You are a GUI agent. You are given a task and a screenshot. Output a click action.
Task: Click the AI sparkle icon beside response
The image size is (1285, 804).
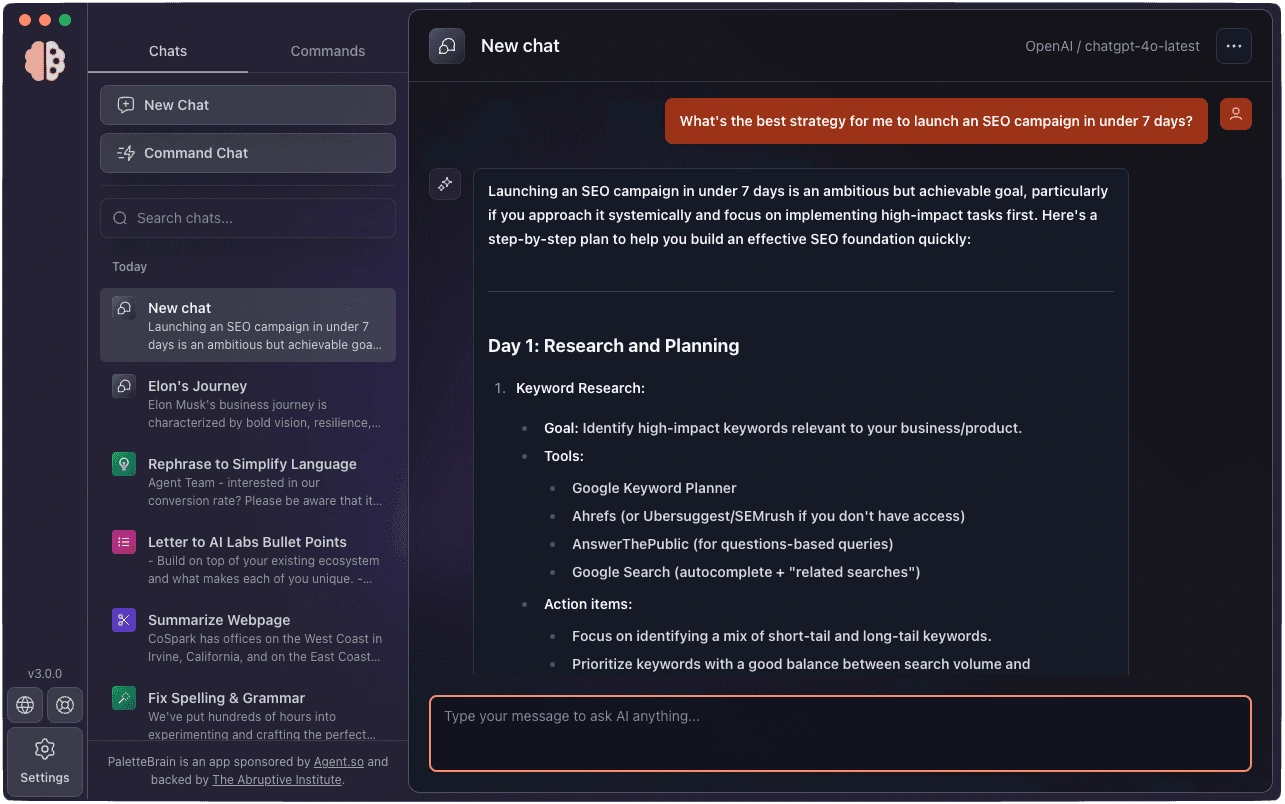tap(445, 184)
